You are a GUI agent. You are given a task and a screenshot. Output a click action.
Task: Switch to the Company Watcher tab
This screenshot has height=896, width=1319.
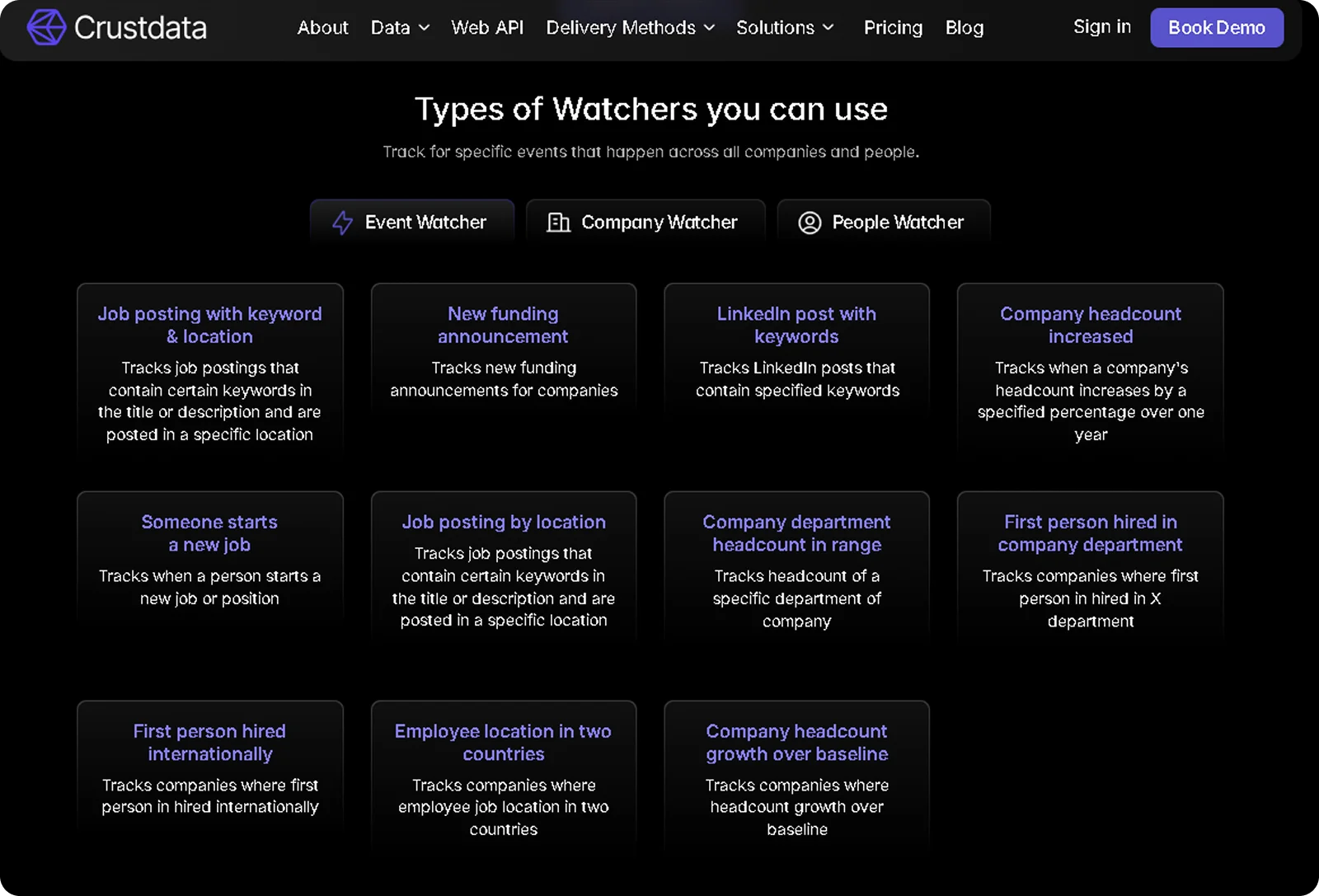(x=645, y=222)
